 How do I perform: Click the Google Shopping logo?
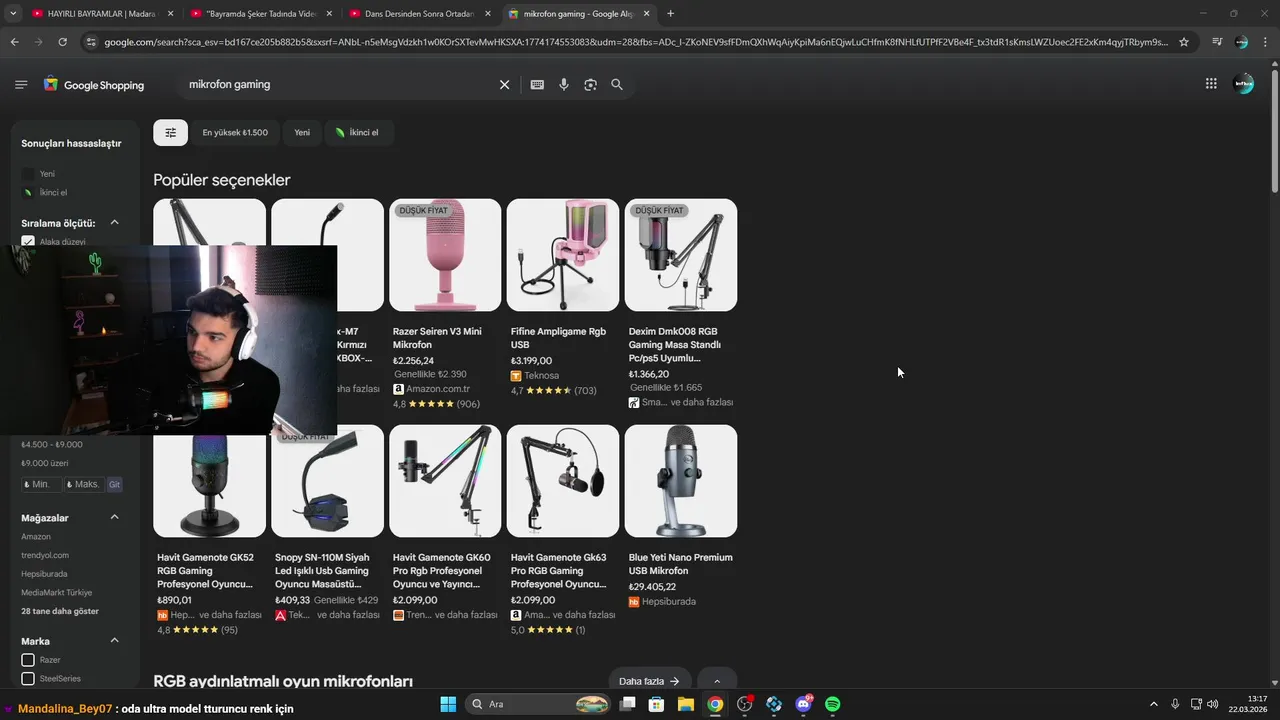94,85
